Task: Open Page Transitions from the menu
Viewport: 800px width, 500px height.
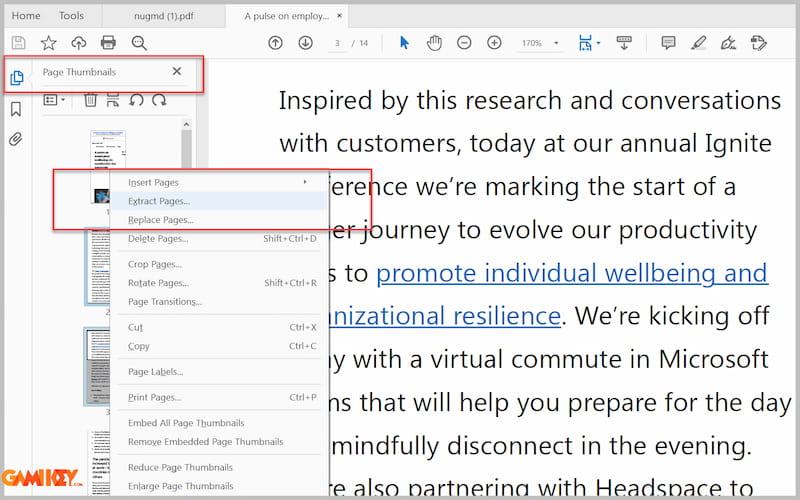Action: pos(219,302)
